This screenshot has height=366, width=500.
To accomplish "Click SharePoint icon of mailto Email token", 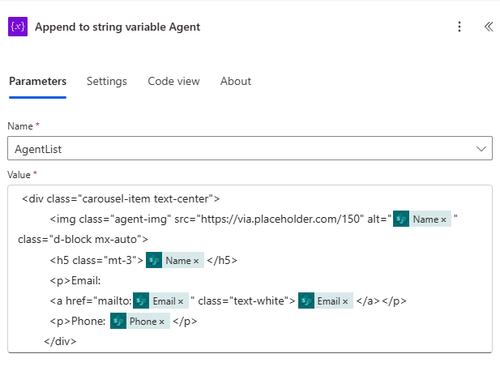I will 141,301.
